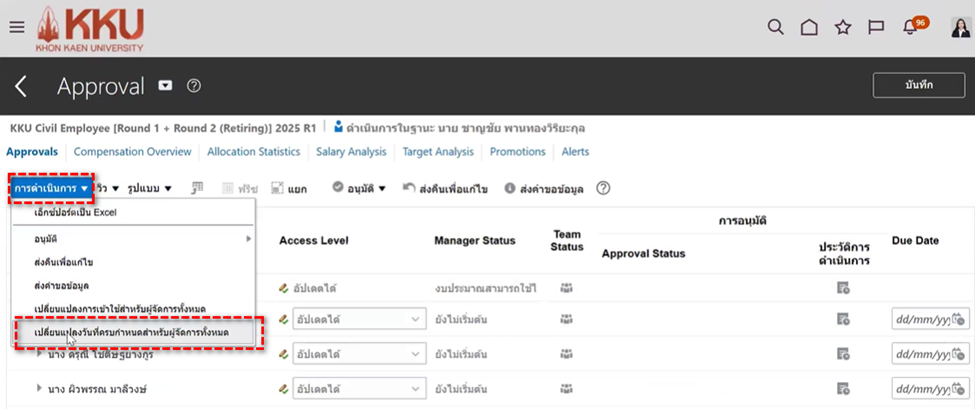Click the บันทึก save button
Screen dimensions: 975x409
pyautogui.click(x=918, y=86)
